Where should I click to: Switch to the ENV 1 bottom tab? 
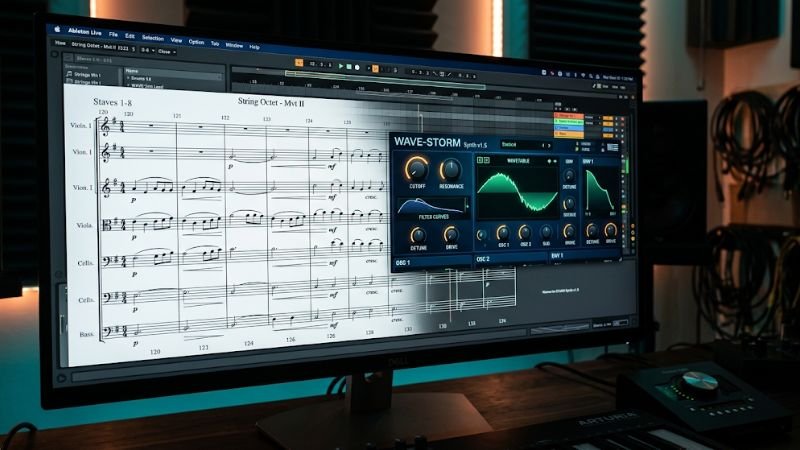tap(585, 256)
